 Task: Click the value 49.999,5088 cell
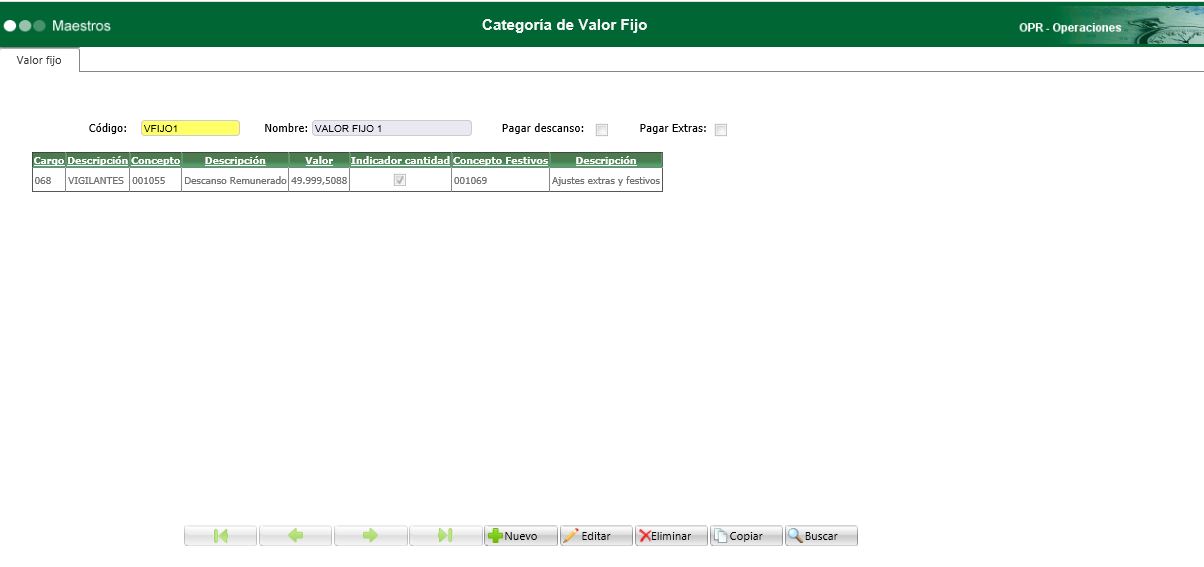pyautogui.click(x=319, y=180)
